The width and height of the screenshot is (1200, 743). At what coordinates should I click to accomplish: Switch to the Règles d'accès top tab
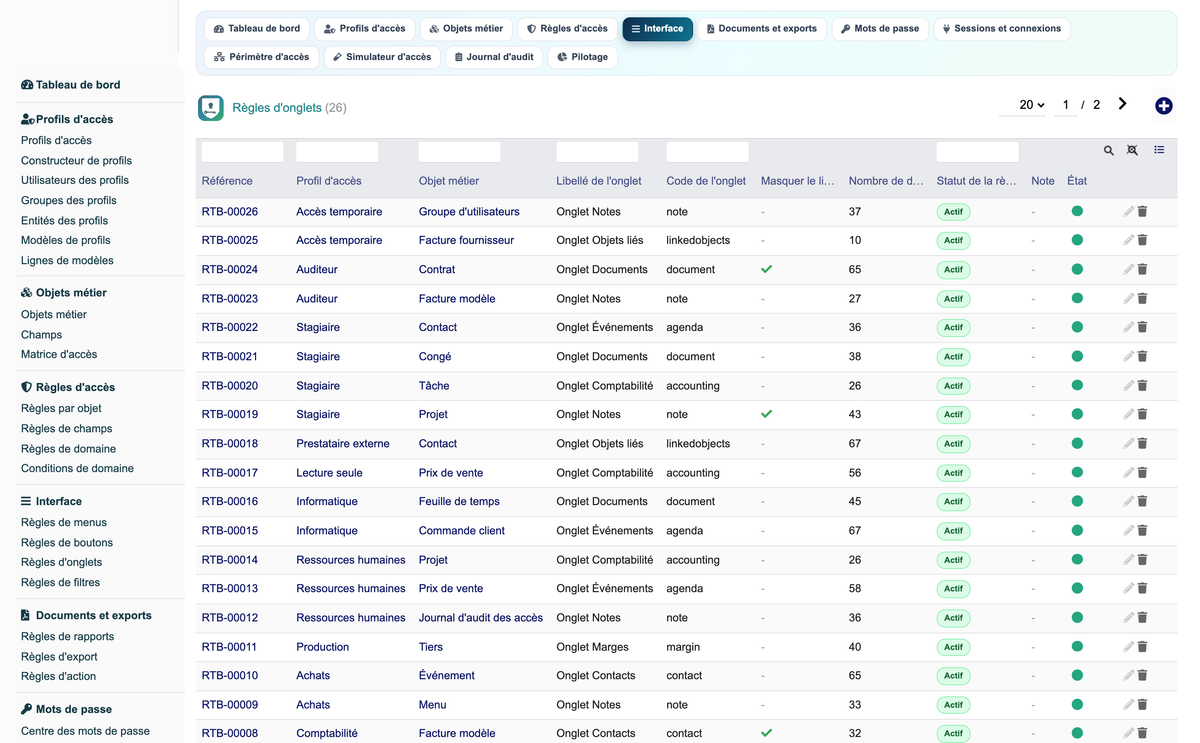(x=567, y=29)
